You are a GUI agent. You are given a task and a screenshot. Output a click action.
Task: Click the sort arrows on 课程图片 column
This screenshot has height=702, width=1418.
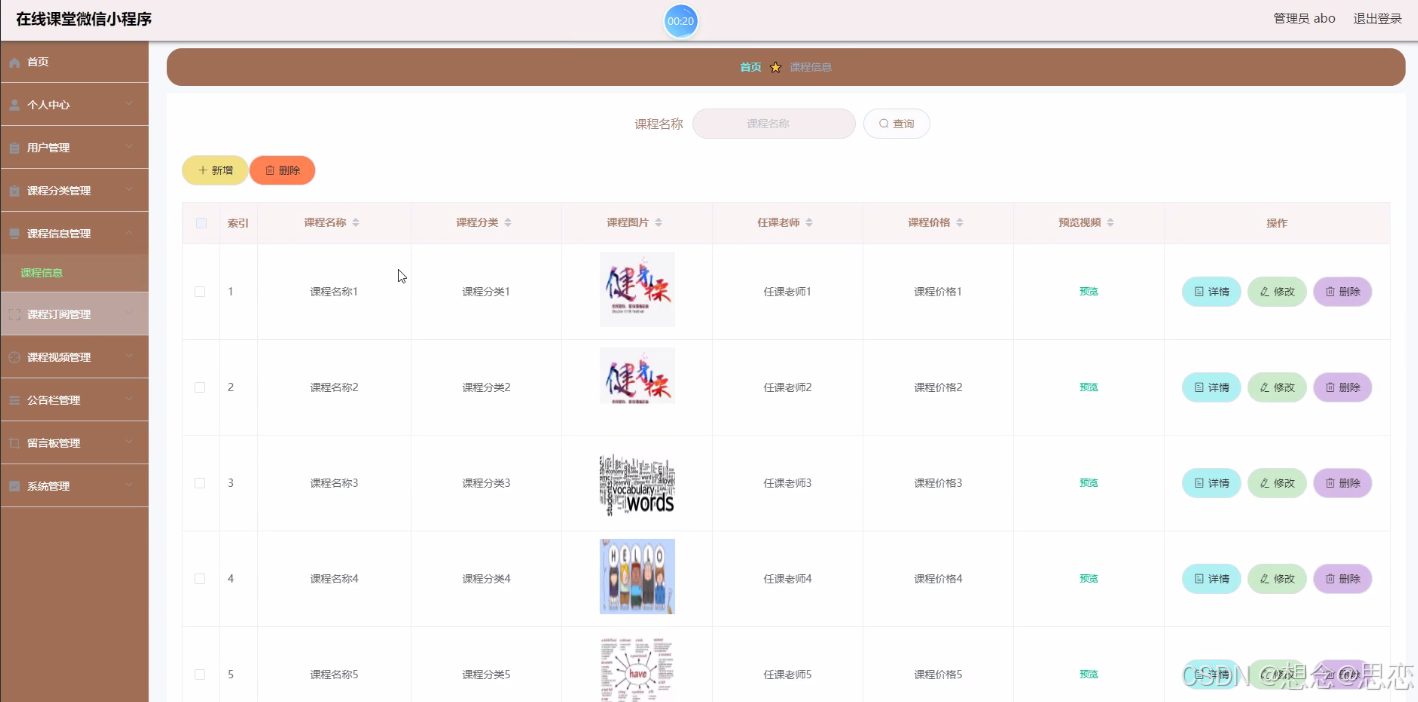tap(658, 223)
